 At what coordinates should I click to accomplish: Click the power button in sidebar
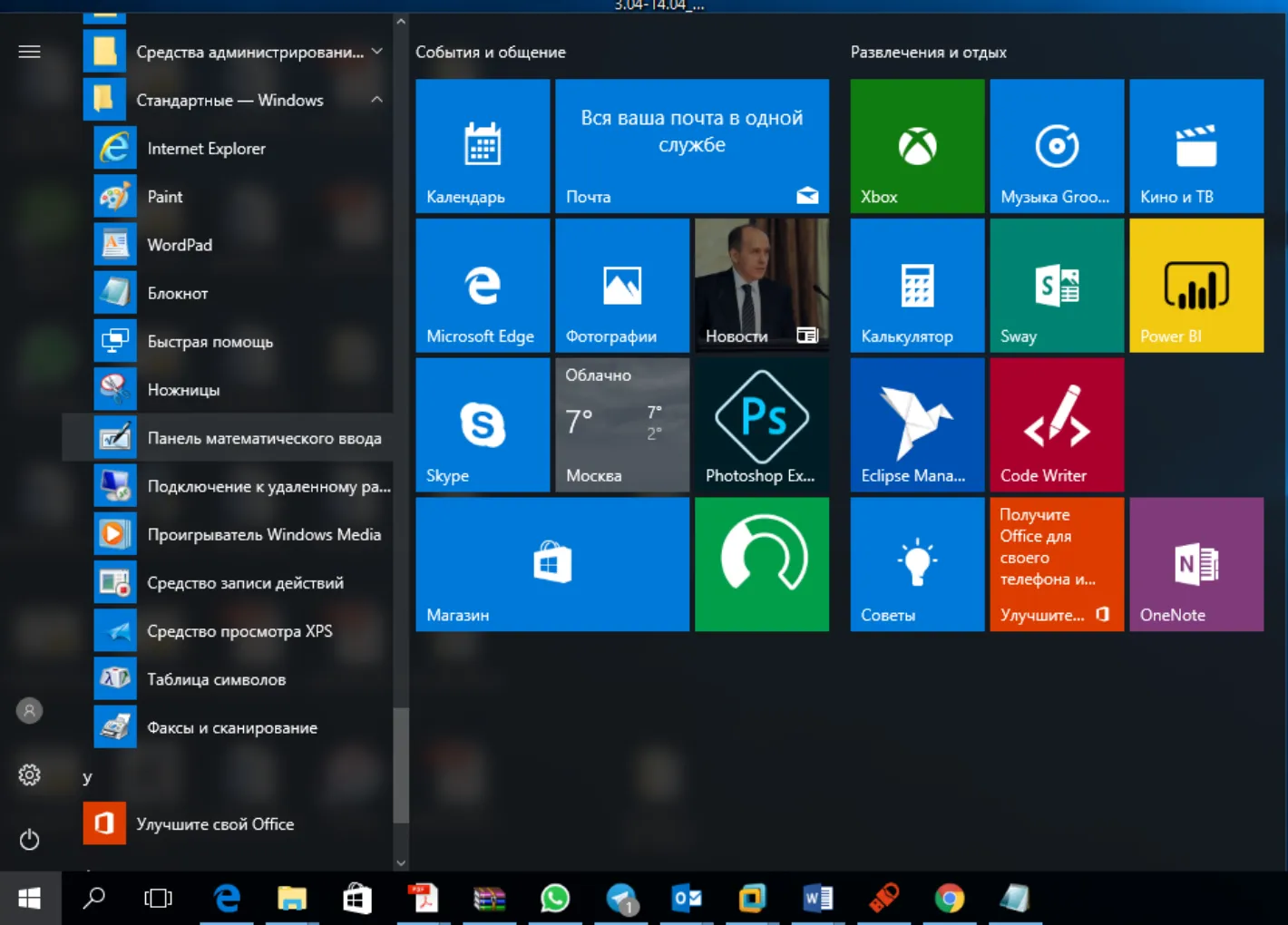30,839
